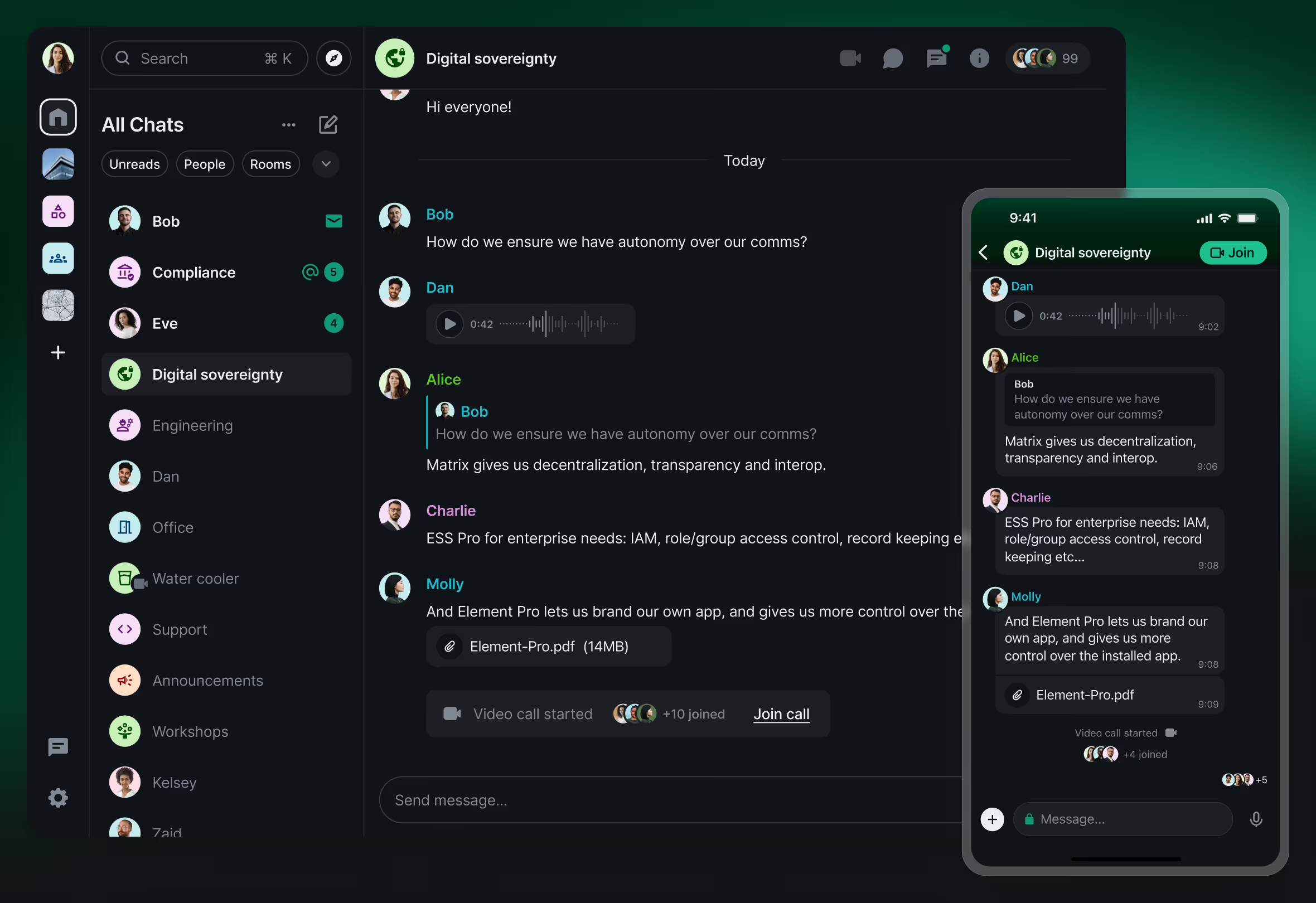This screenshot has width=1316, height=903.
Task: Click desktop voice message waveform
Action: click(559, 324)
